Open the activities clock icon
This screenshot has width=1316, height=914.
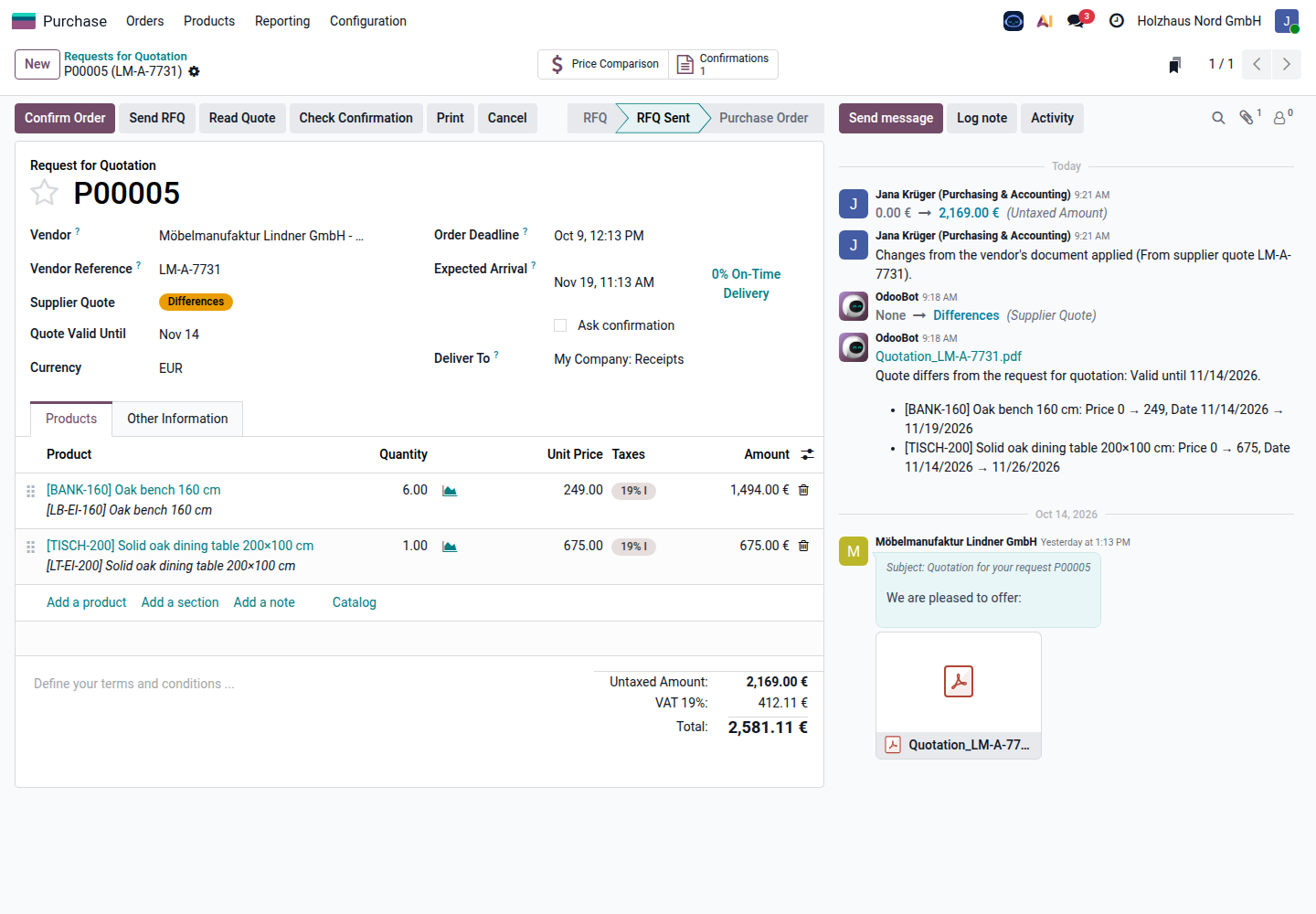1116,21
